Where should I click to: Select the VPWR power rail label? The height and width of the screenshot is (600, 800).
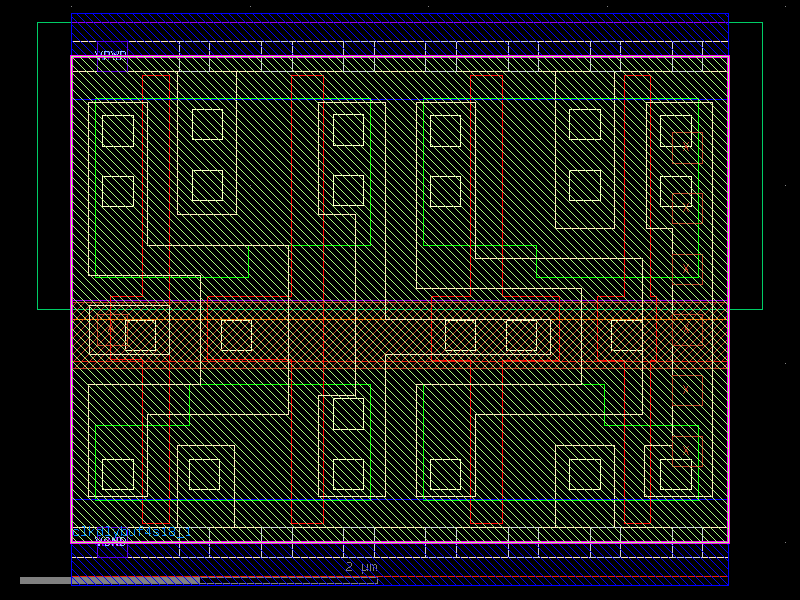(x=110, y=53)
